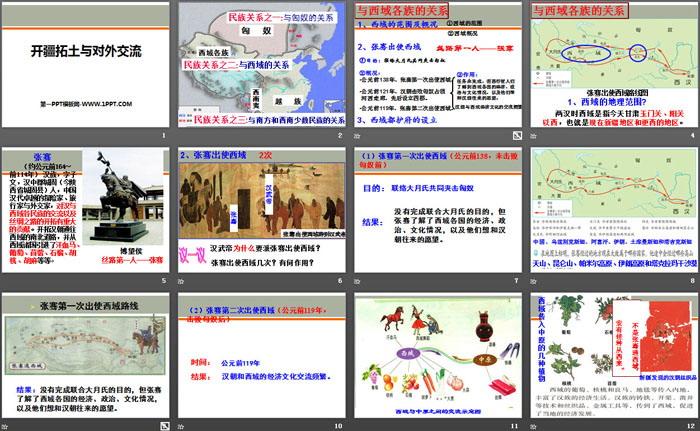Click slide number 6 label
Viewport: 700px width, 431px height.
pos(340,280)
